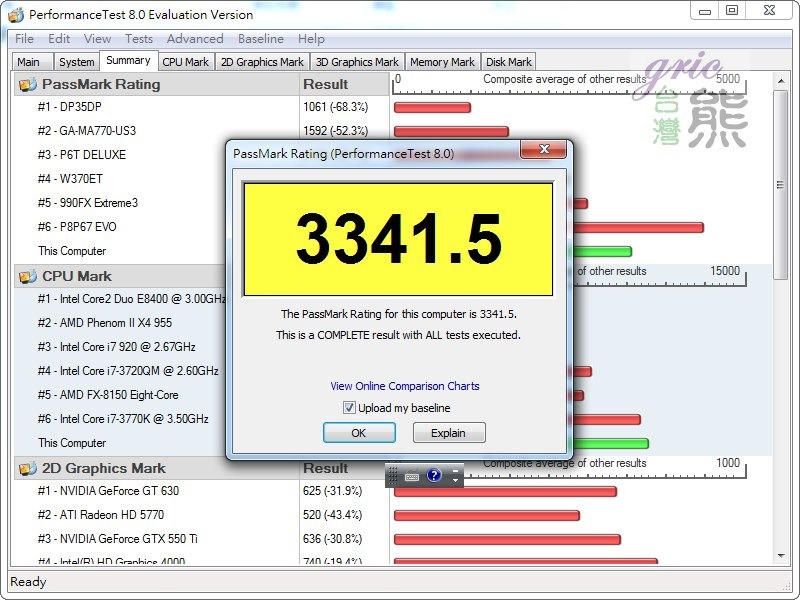
Task: Switch to the Disk Mark tab
Action: [x=509, y=62]
